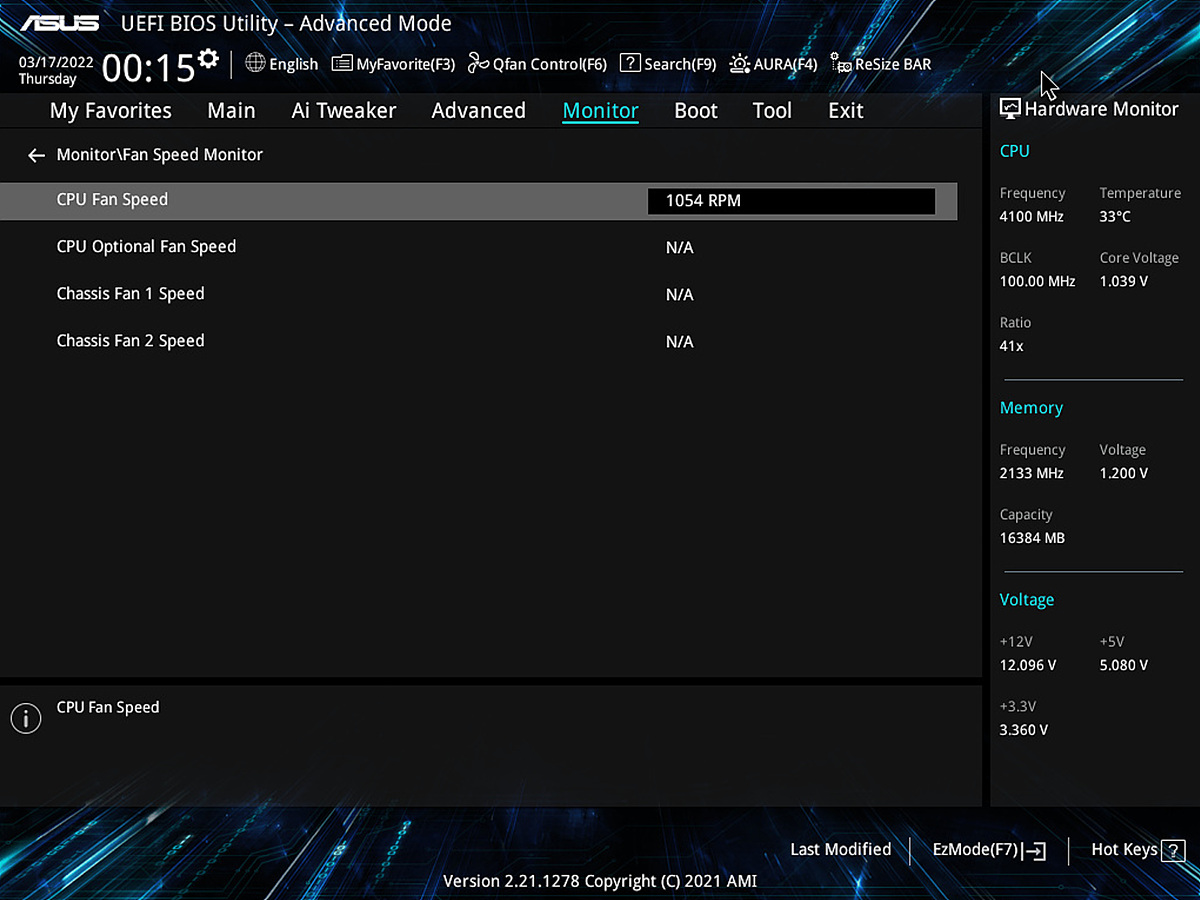Click the 12.096 V reading
1200x900 pixels.
pyautogui.click(x=1028, y=665)
